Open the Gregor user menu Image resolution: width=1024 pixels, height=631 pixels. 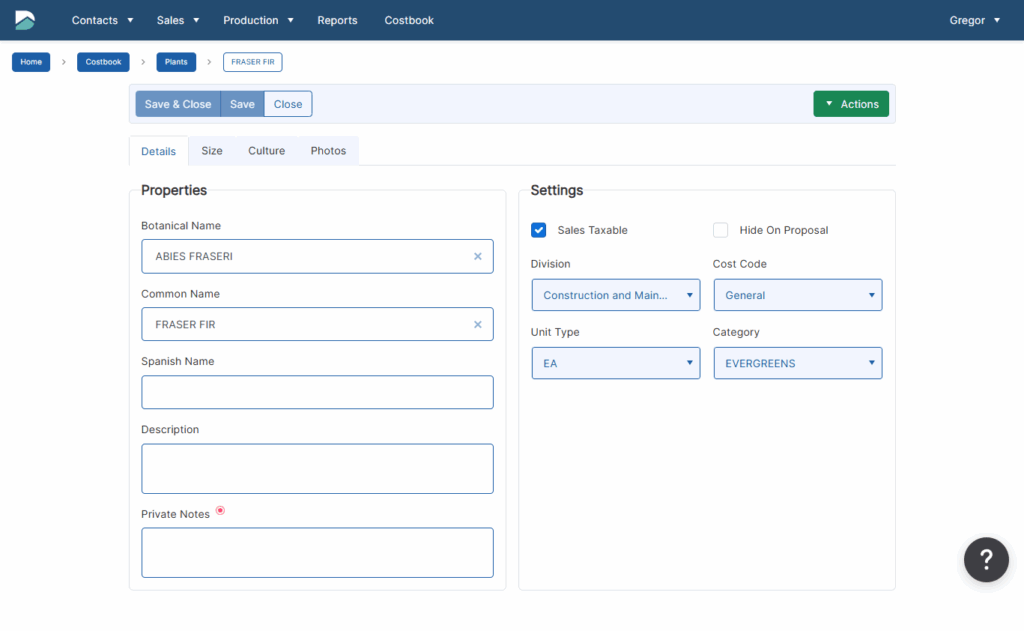coord(974,20)
